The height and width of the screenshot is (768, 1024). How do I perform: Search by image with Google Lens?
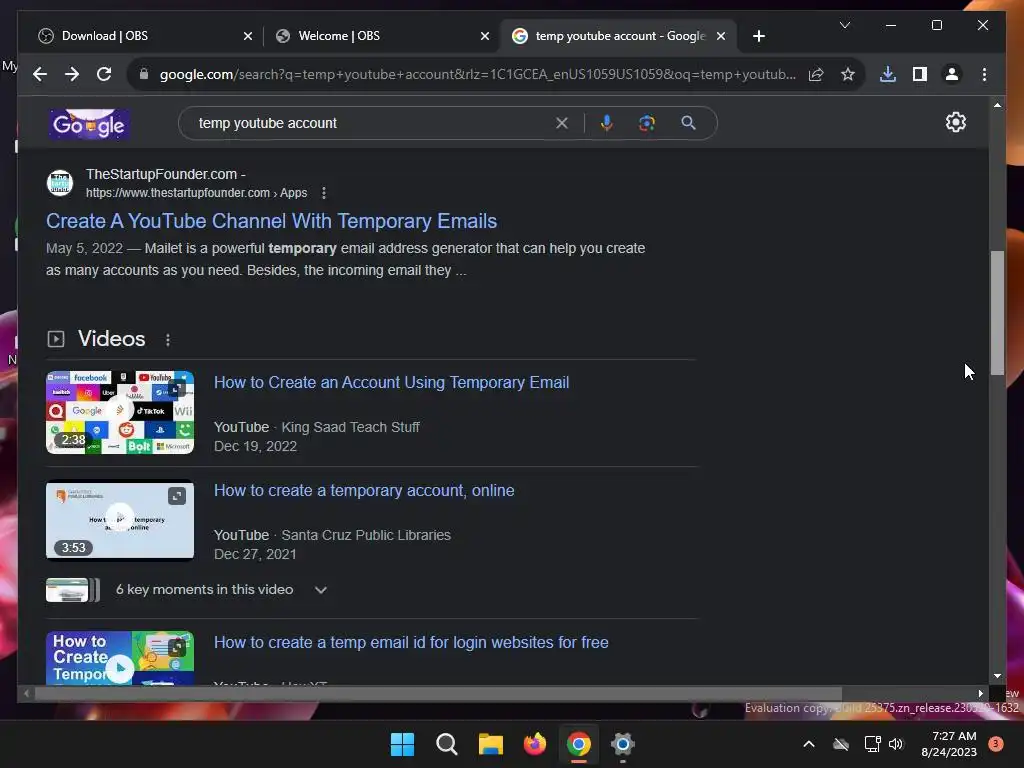[647, 123]
